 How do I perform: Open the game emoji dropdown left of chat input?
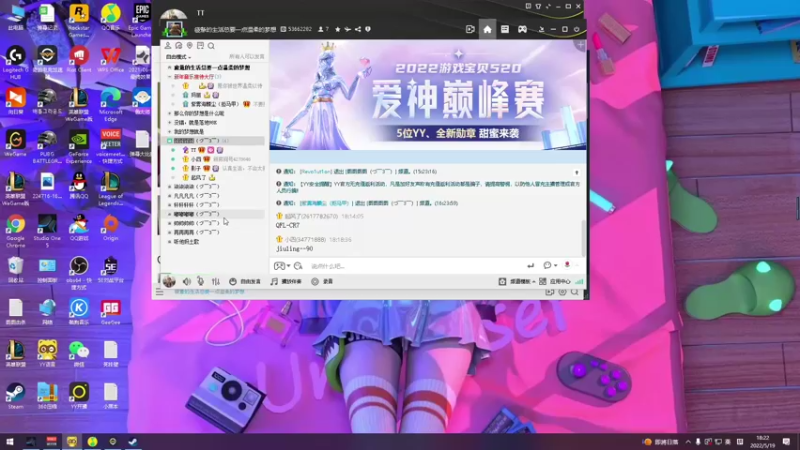(282, 266)
